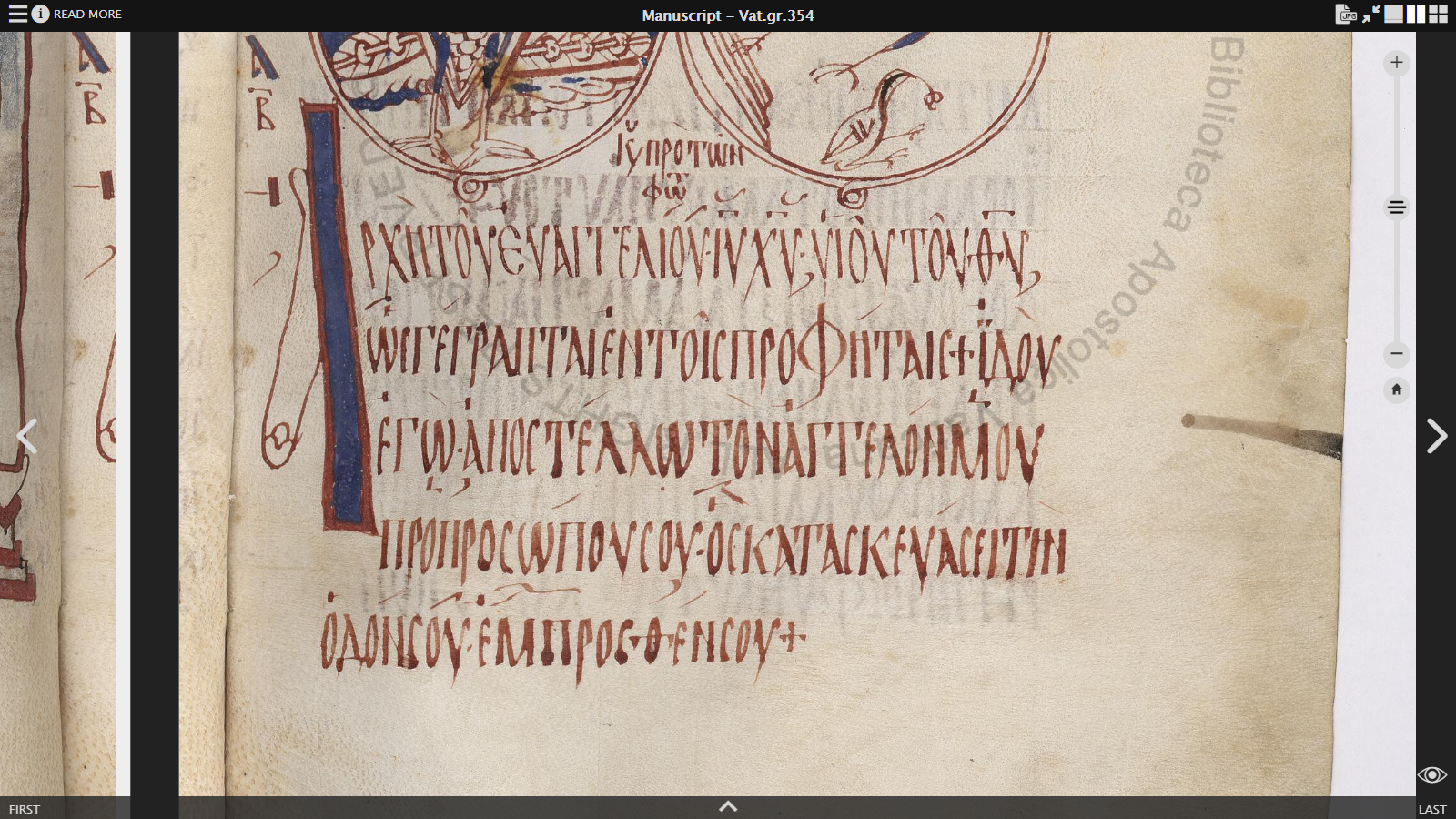Switch to two-page book view
1456x819 pixels.
1416,14
